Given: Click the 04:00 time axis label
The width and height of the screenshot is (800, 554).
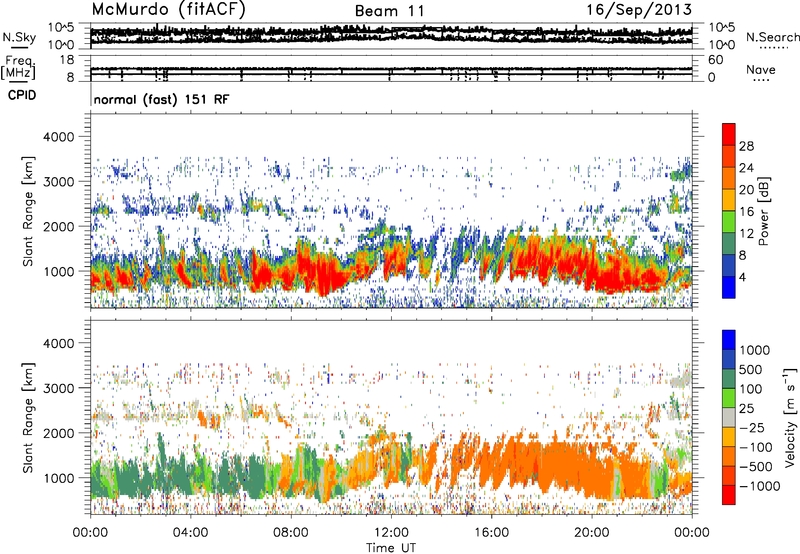Looking at the screenshot, I should (x=190, y=533).
